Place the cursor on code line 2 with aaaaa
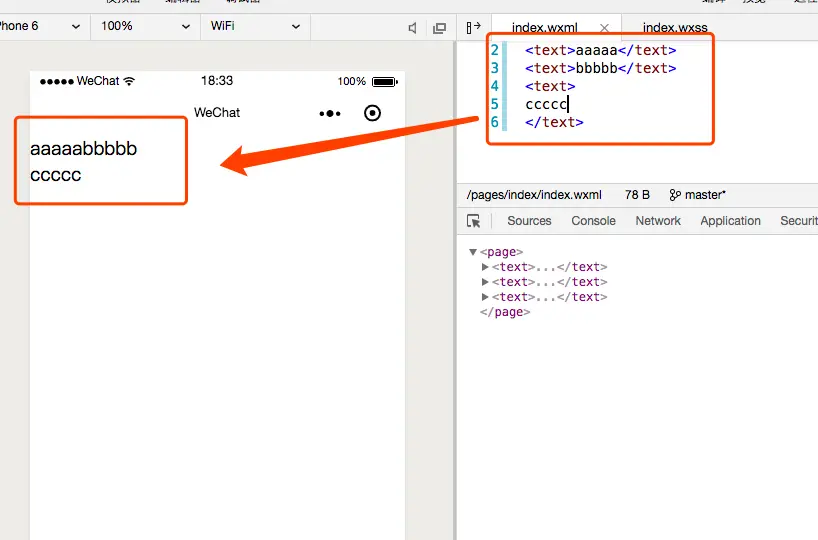818x540 pixels. (600, 50)
